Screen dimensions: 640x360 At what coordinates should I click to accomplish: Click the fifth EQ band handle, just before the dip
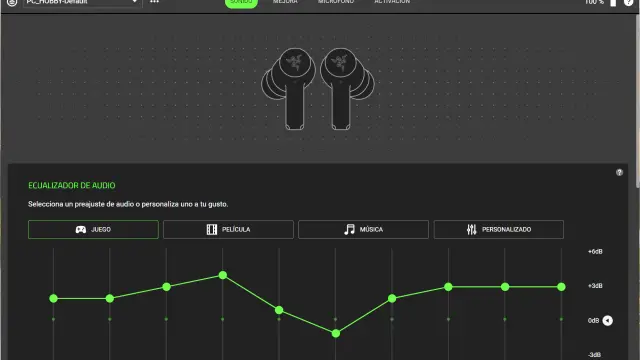click(279, 310)
